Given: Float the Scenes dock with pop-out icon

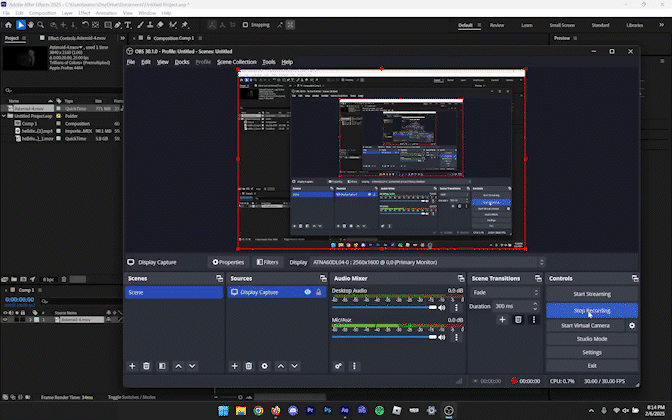Looking at the screenshot, I should click(x=219, y=279).
